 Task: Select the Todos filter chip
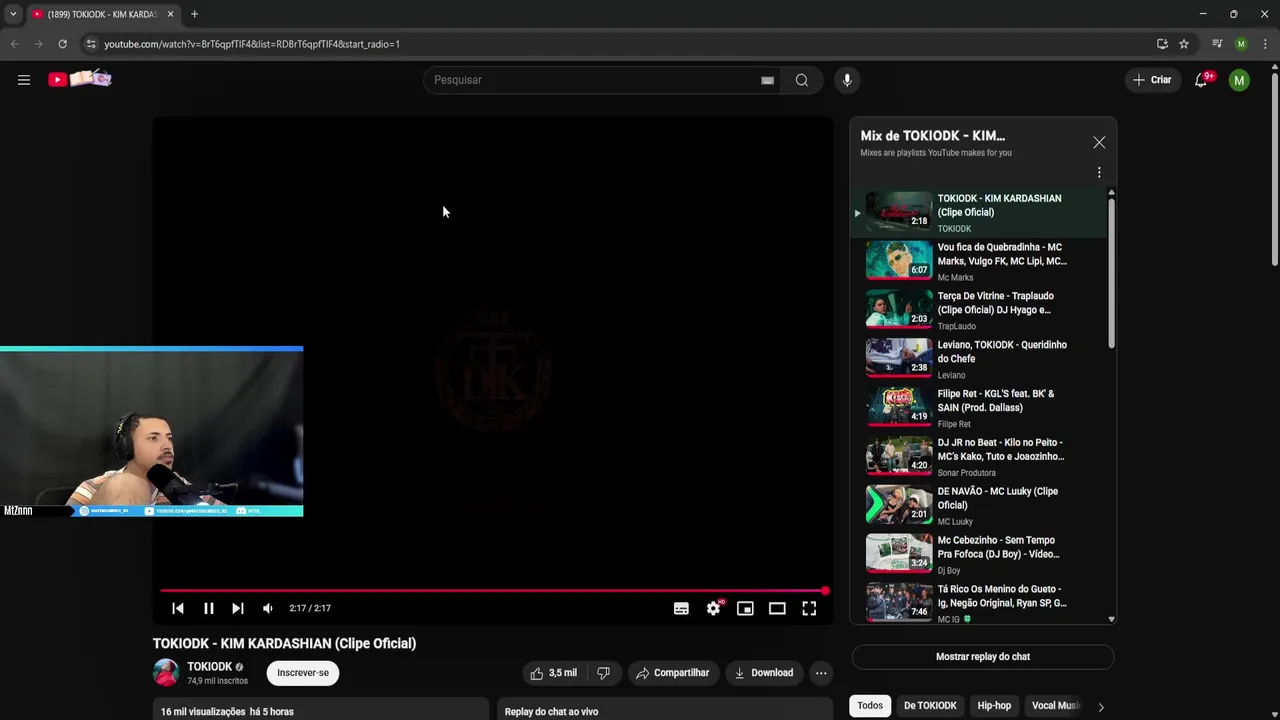[x=870, y=705]
